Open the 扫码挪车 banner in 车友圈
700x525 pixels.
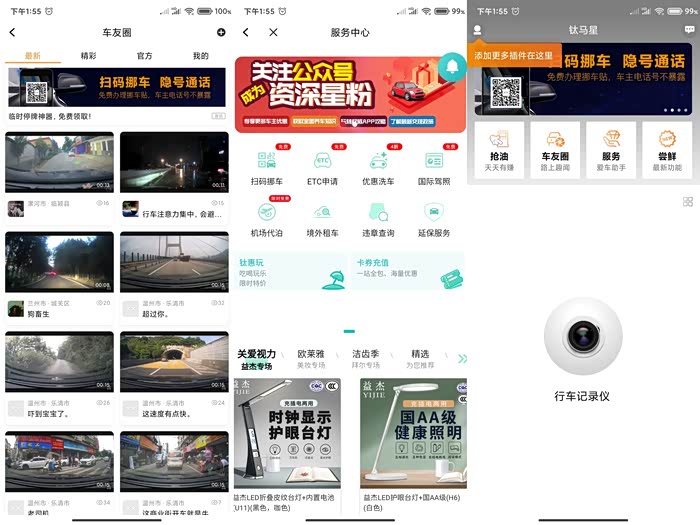coord(117,87)
